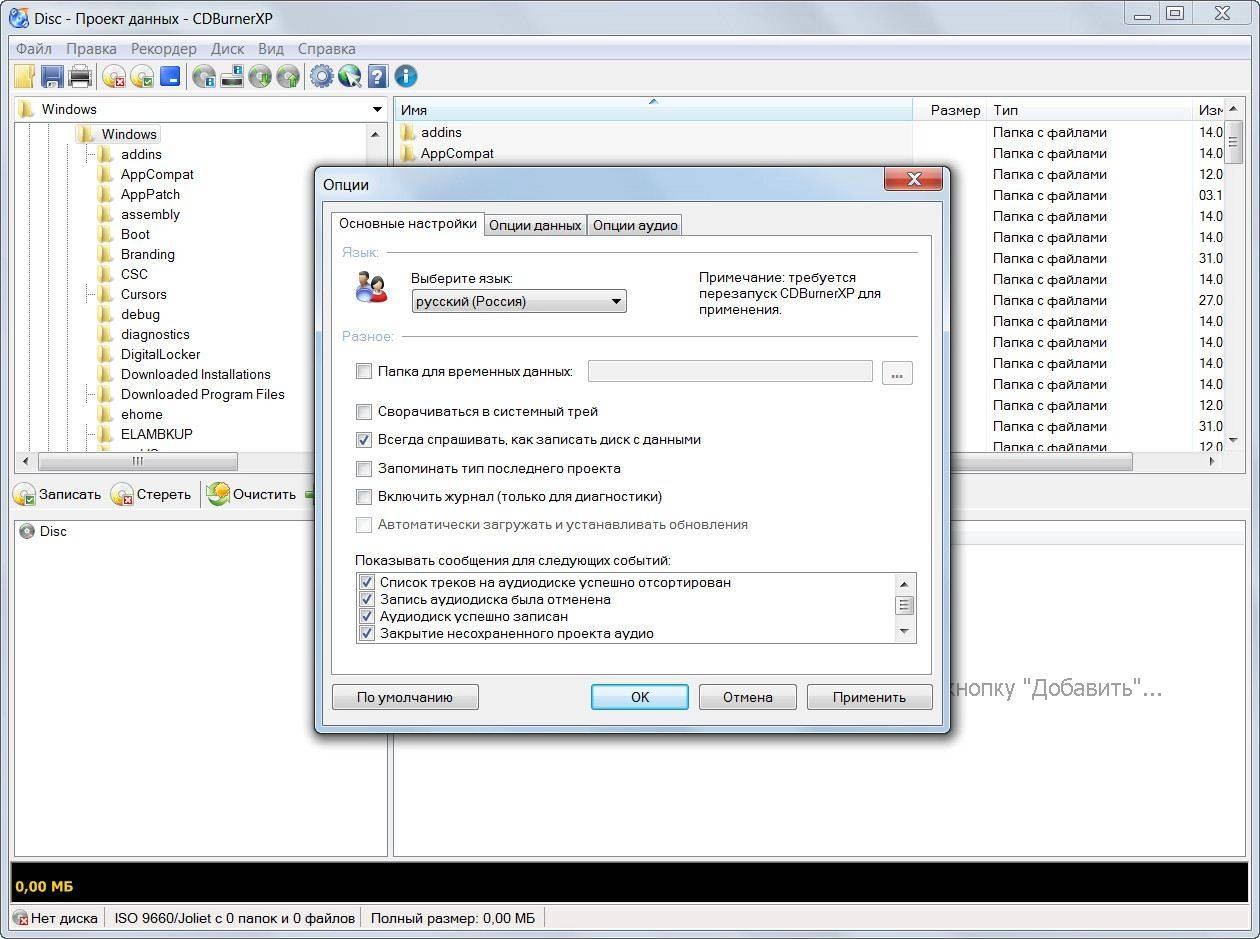Screen dimensions: 1260x939
Task: Click the users icon beside language selection
Action: tap(371, 287)
